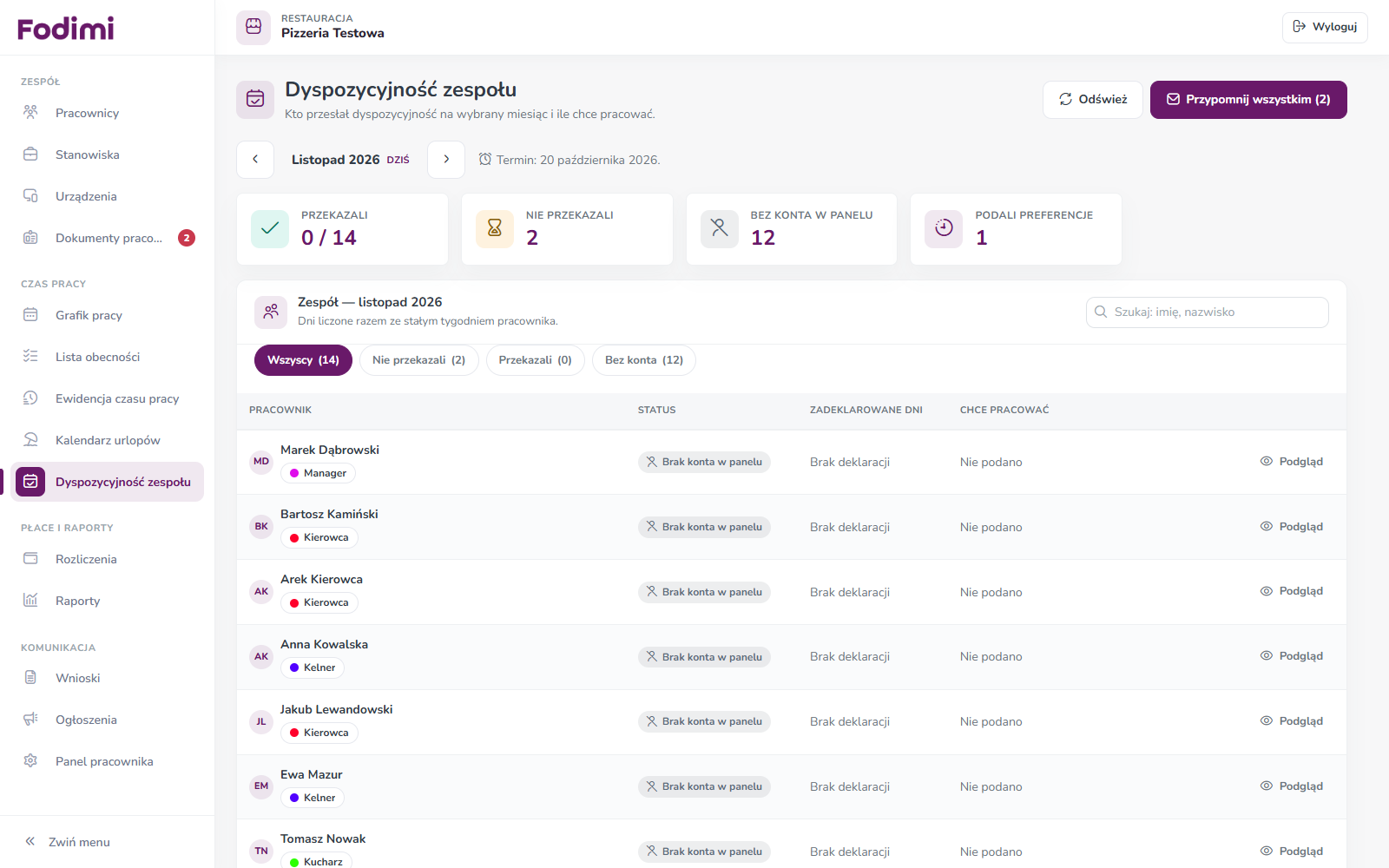Click Przypomnij wszystkim (2) button
The image size is (1389, 868).
click(1248, 100)
